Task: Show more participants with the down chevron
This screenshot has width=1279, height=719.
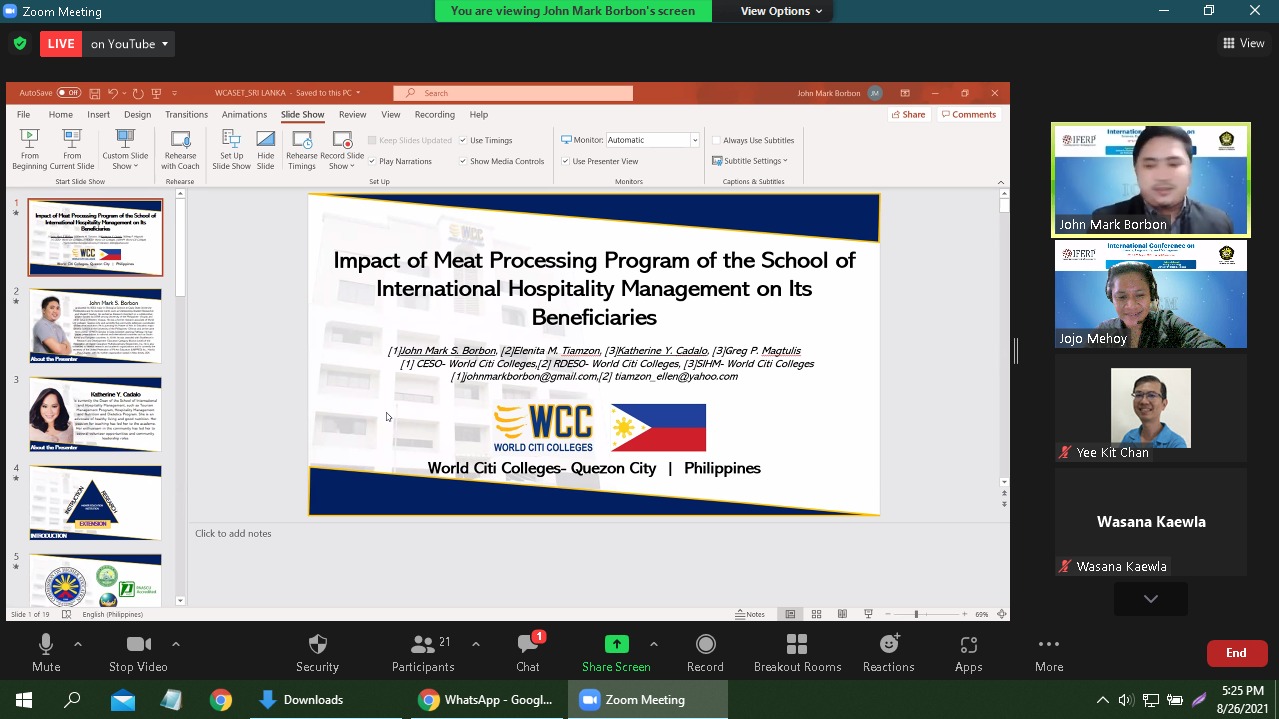Action: 1151,599
